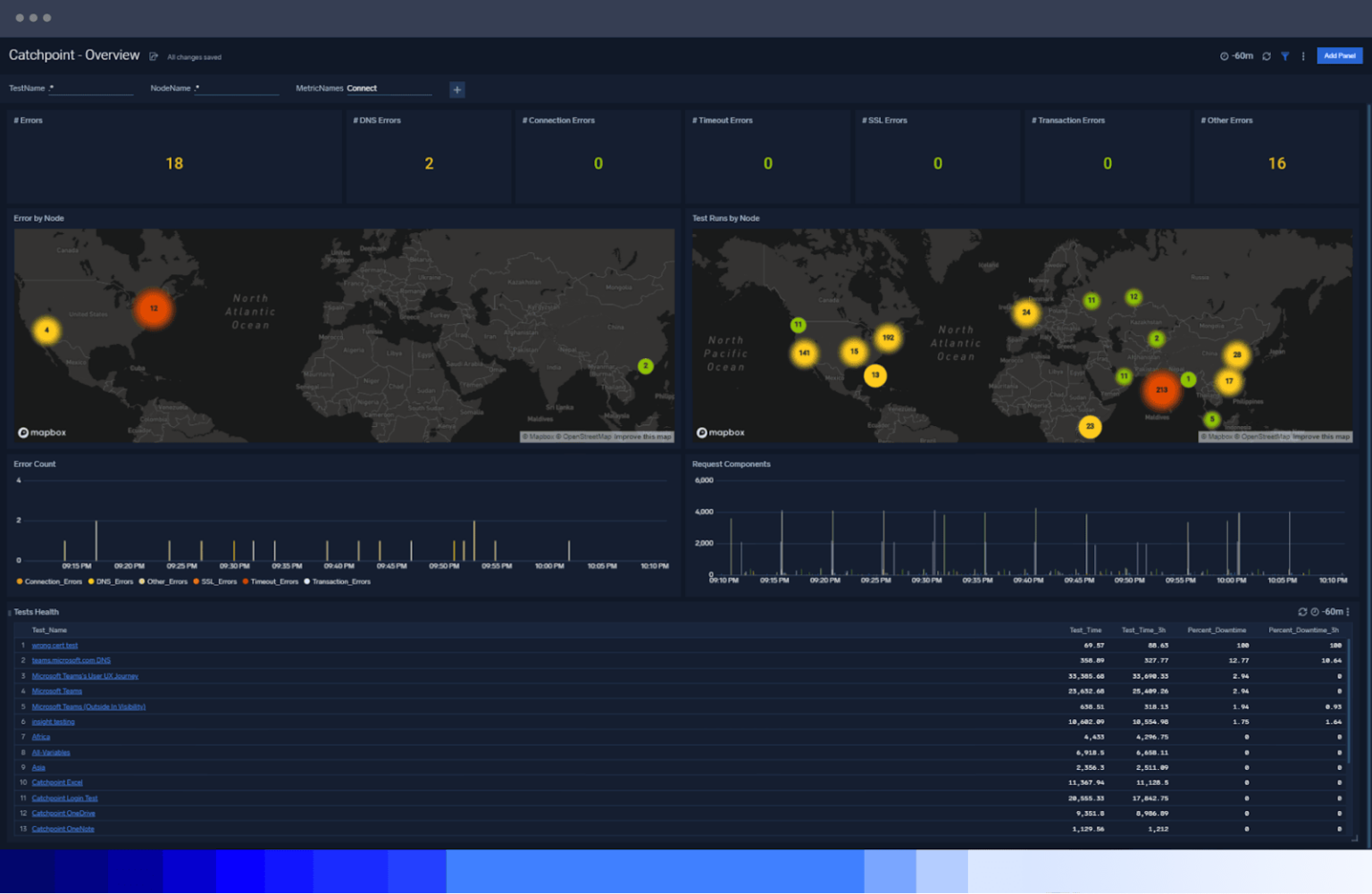Click the edit icon beside Catchpoint - Overview title
Viewport: 1372px width, 894px height.
click(x=152, y=55)
